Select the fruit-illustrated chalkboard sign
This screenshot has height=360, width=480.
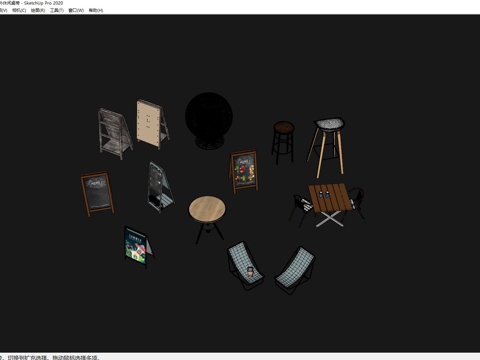coord(244,171)
